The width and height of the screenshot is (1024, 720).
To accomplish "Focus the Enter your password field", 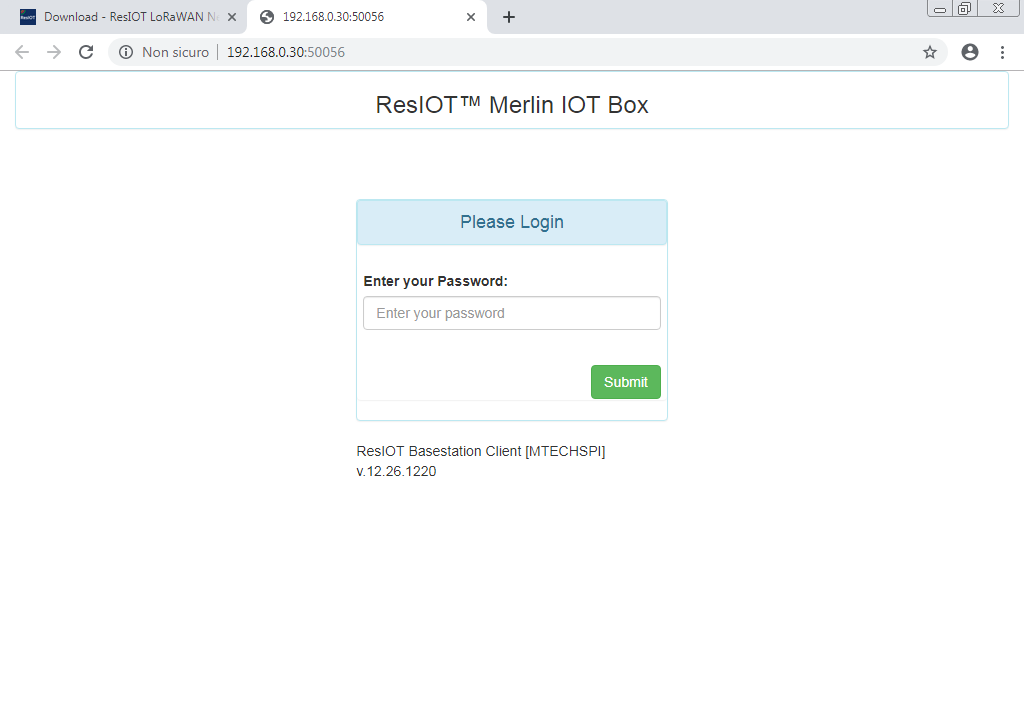I will pos(511,313).
